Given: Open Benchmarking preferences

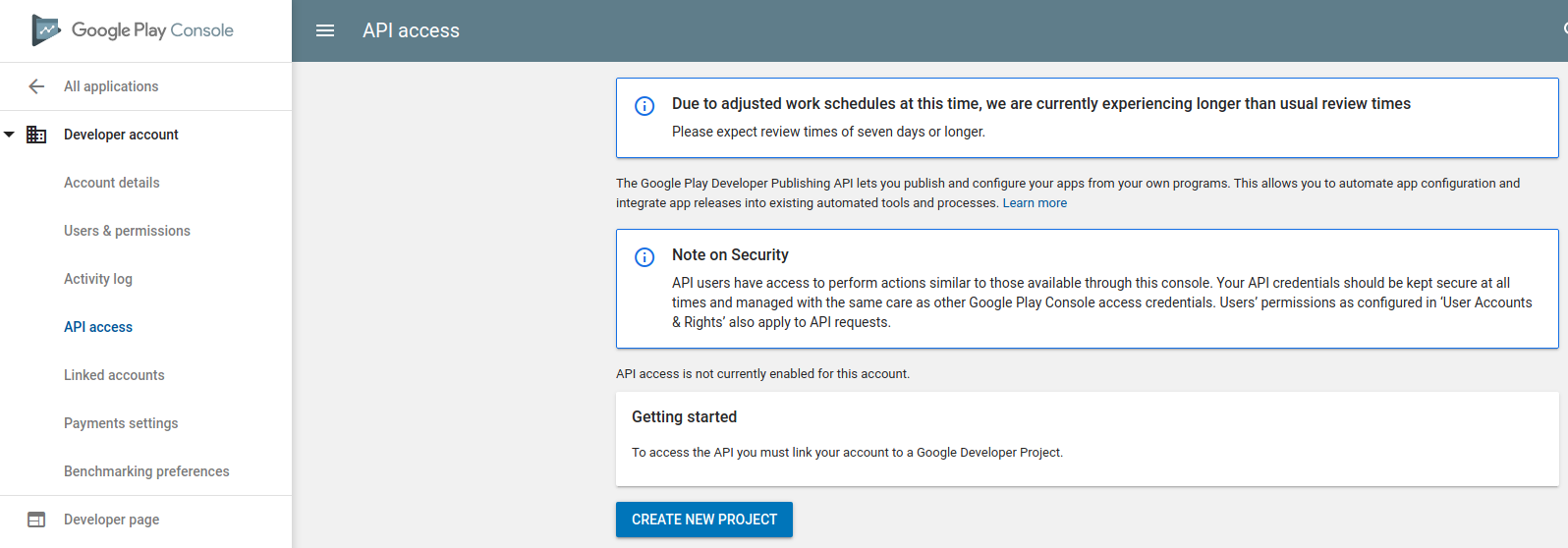Looking at the screenshot, I should tap(146, 471).
